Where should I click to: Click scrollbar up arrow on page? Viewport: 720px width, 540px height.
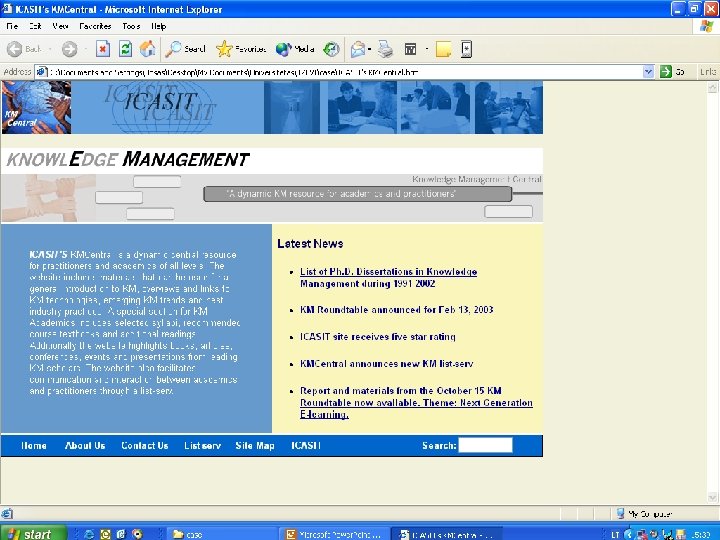713,87
